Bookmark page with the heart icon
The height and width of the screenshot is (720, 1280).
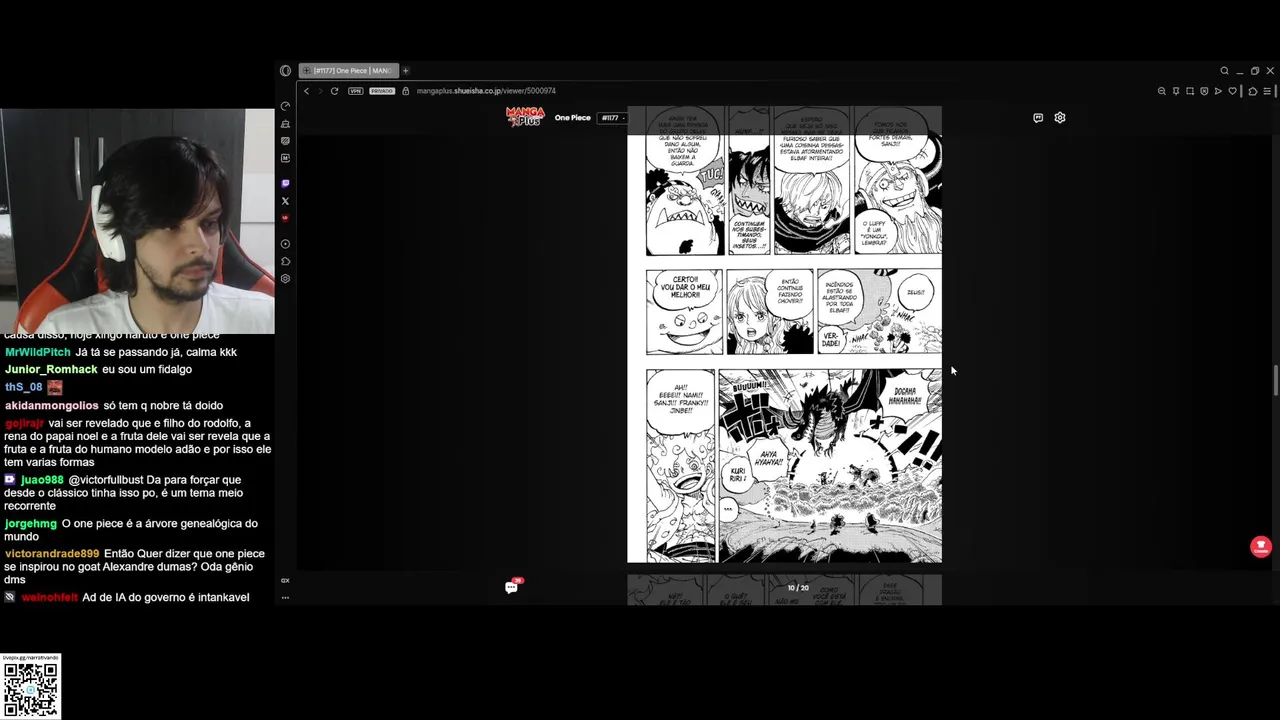click(1233, 91)
